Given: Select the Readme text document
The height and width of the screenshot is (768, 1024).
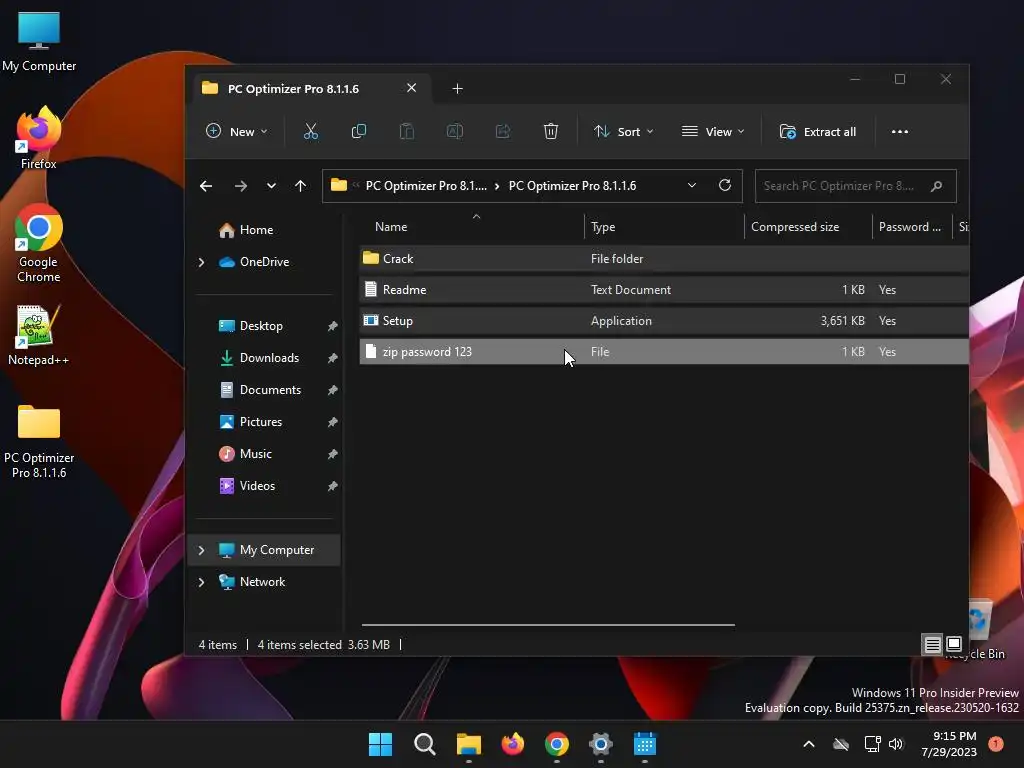Looking at the screenshot, I should click(664, 289).
